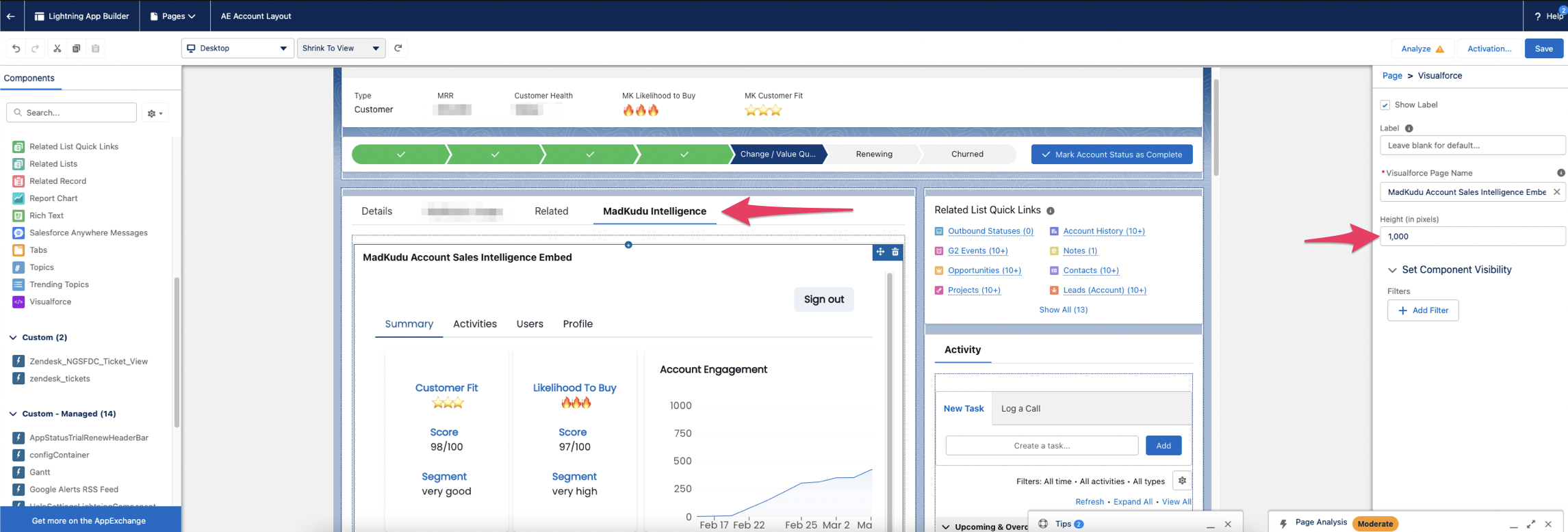Open Account History (10+) quick link

tap(1103, 231)
